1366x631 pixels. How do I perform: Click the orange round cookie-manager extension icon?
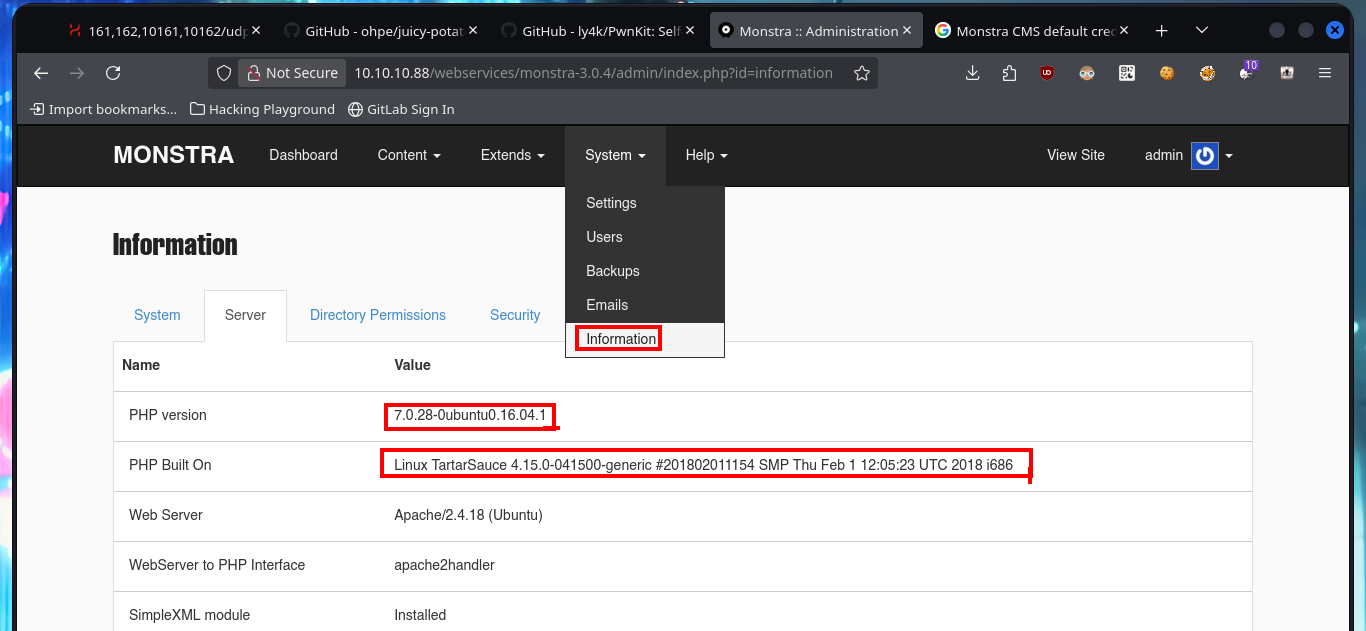tap(1207, 73)
